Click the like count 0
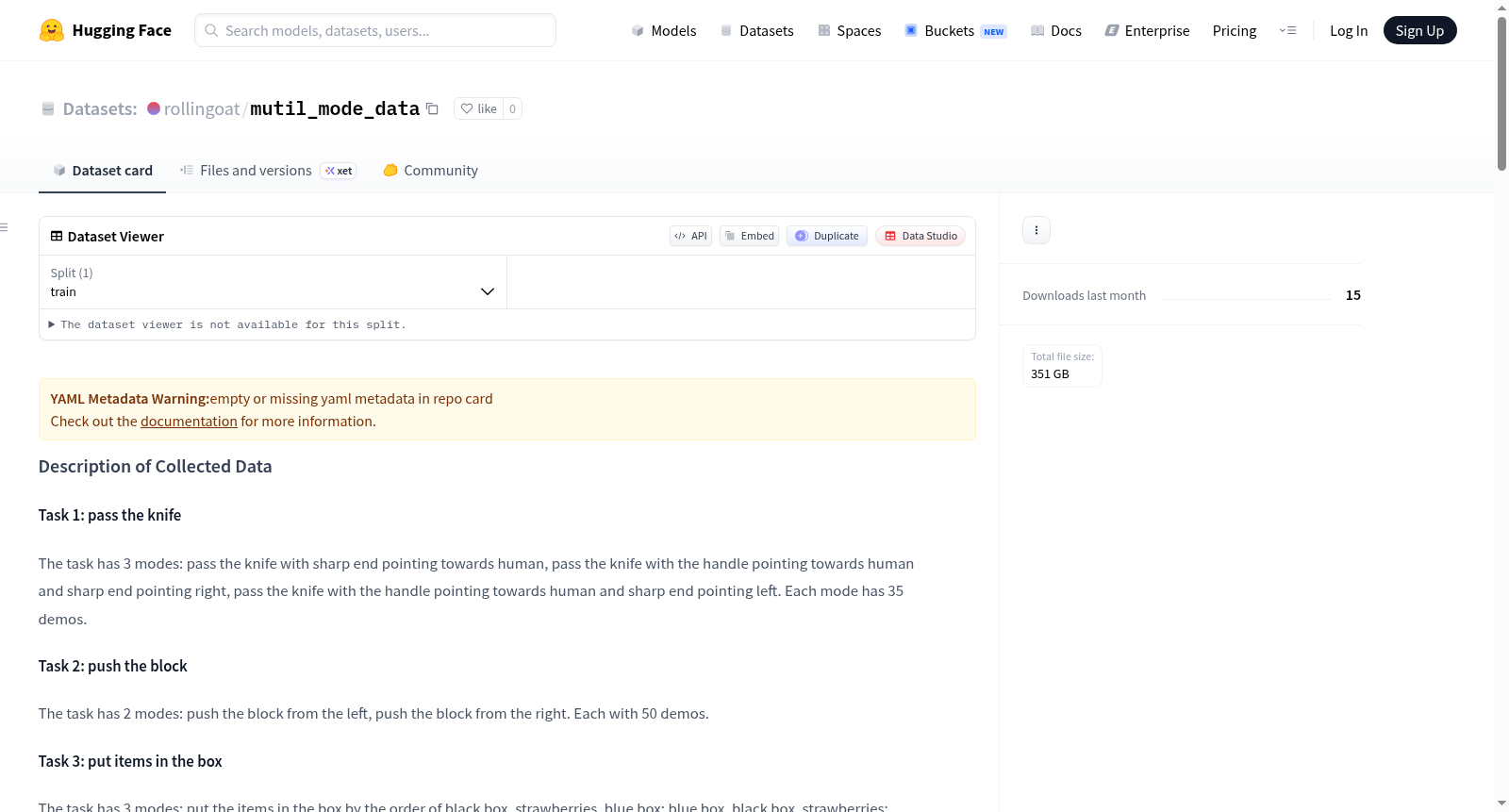The width and height of the screenshot is (1509, 812). coord(512,108)
